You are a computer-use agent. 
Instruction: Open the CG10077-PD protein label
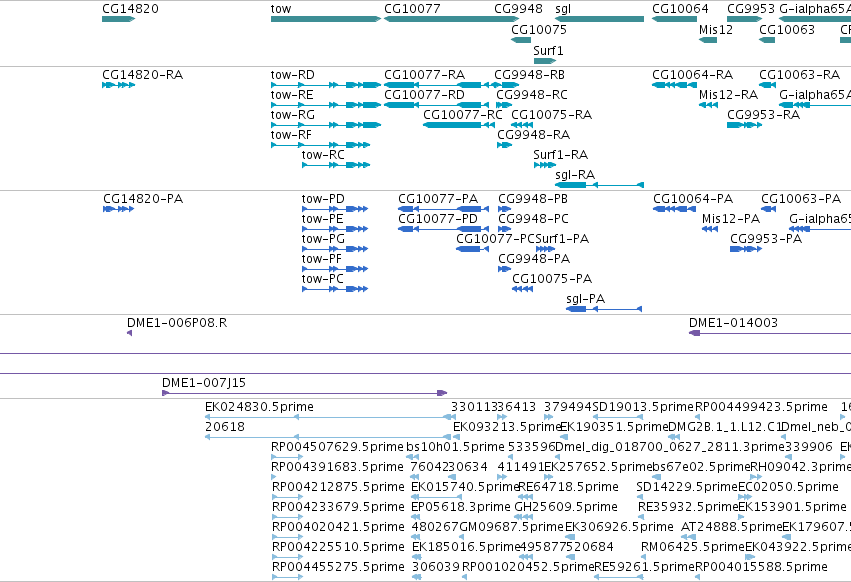pyautogui.click(x=438, y=219)
